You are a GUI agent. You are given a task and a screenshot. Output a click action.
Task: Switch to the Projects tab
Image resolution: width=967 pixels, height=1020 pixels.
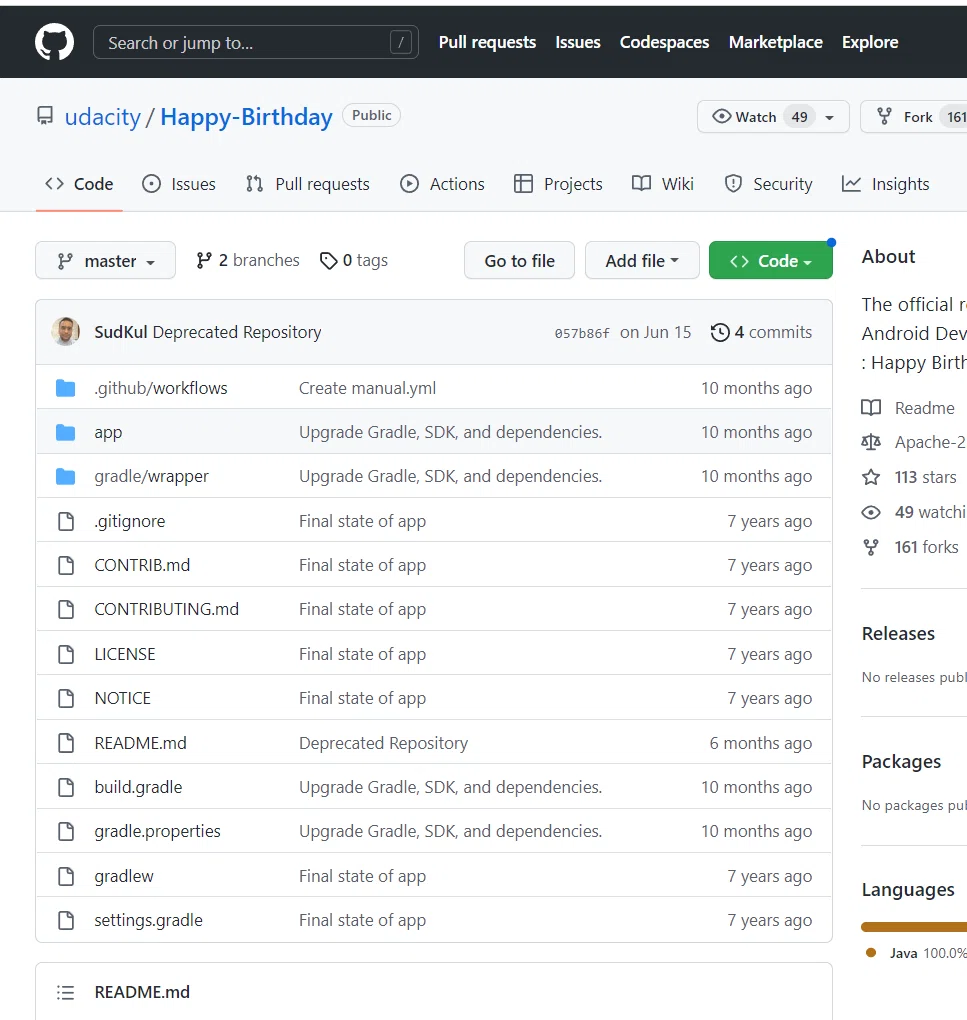point(558,184)
